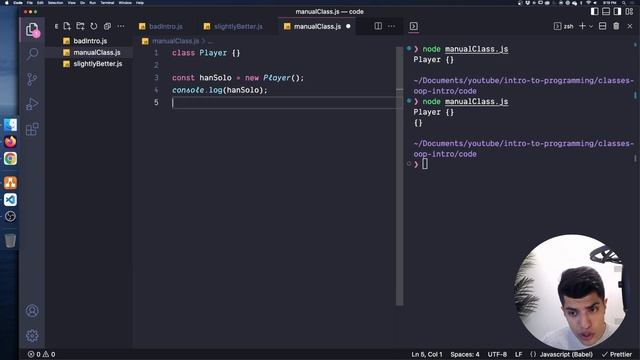Open the File menu
The image size is (640, 360).
30,2
